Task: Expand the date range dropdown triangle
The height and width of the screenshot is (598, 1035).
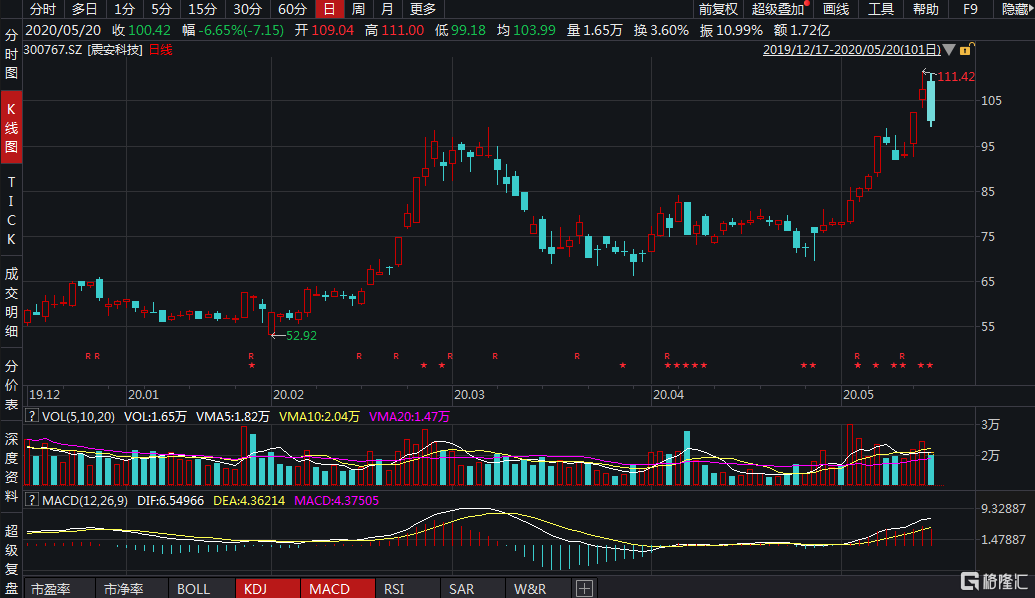Action: point(950,49)
